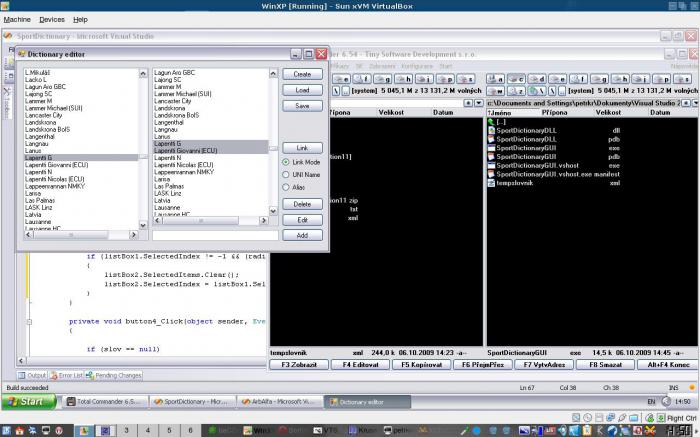Switch right panel to drive d
This screenshot has height=437, width=700.
coord(537,79)
